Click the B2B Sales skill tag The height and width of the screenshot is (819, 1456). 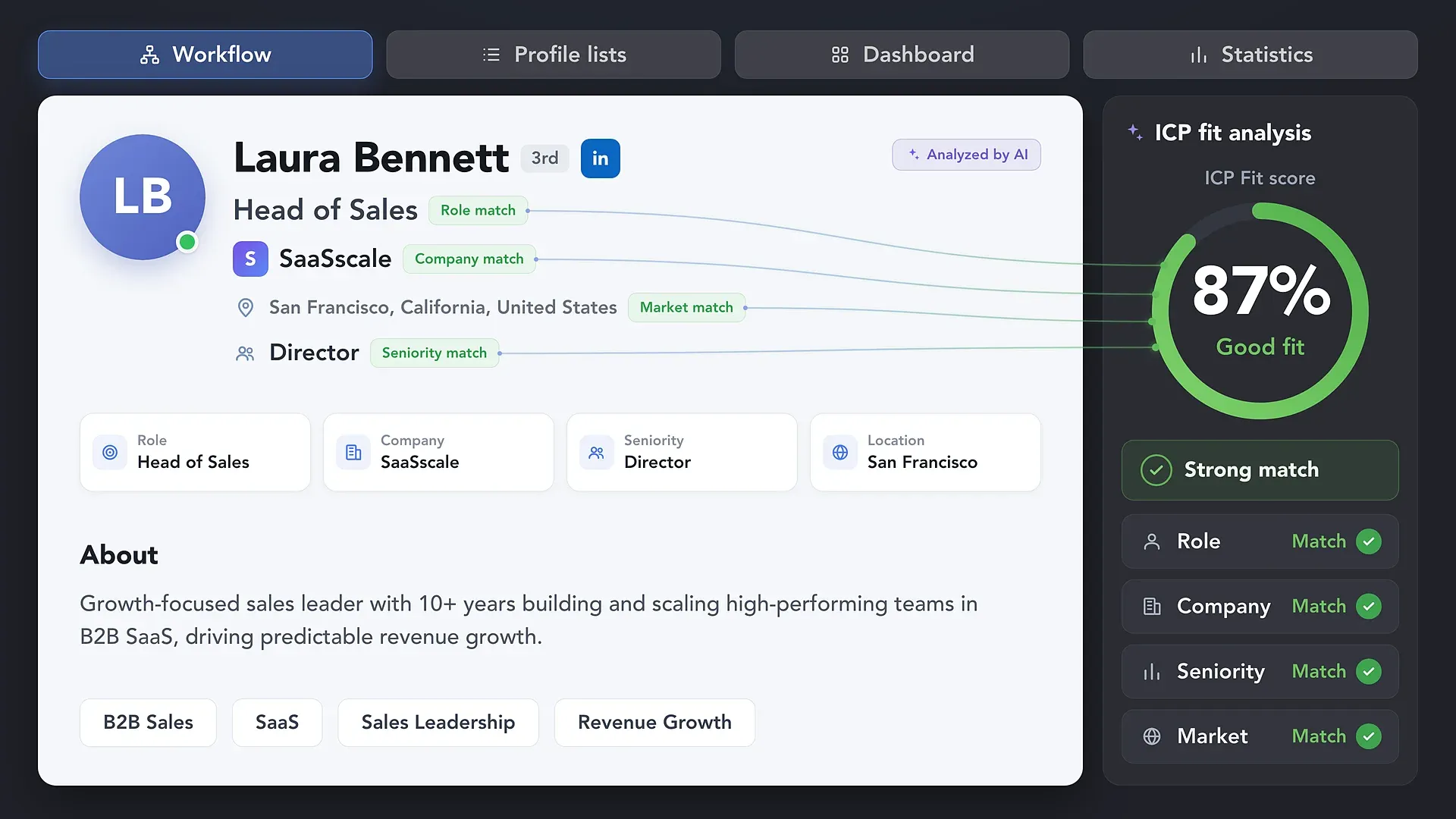pyautogui.click(x=148, y=723)
